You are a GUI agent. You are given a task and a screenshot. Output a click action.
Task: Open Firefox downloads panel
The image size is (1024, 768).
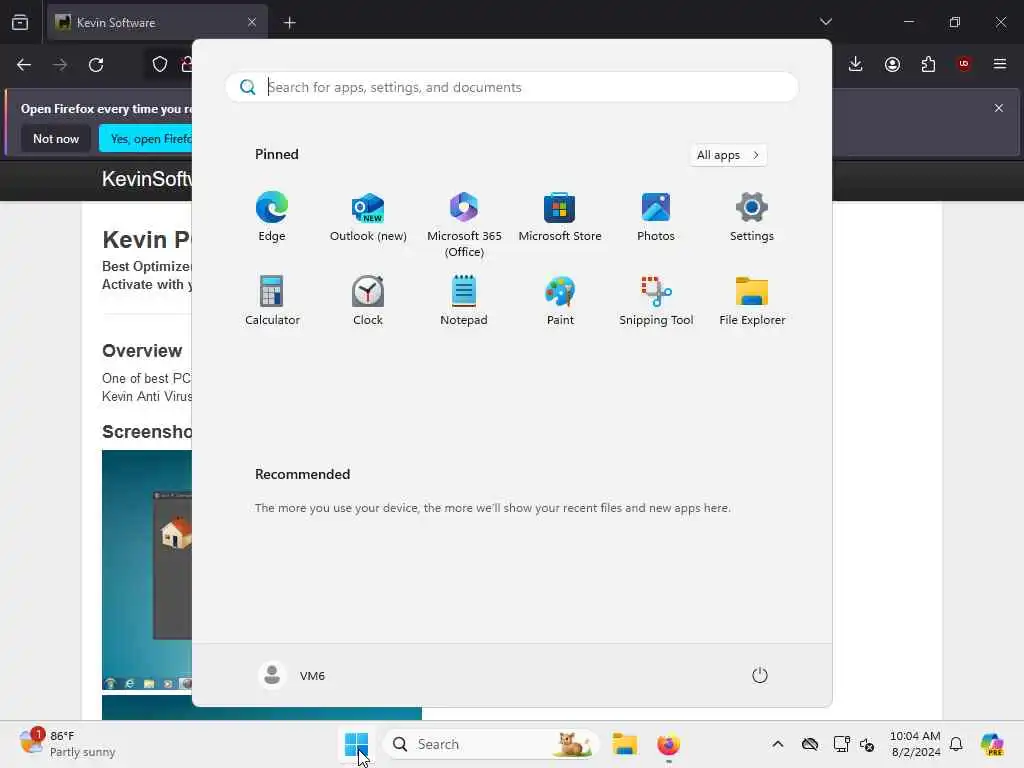pyautogui.click(x=856, y=64)
